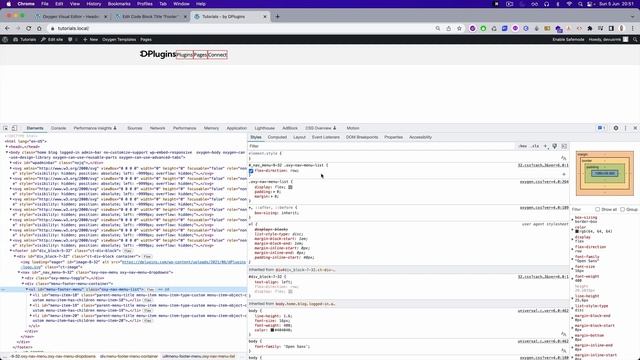Add a new style rule with plus icon
640x360 pixels.
545,146
